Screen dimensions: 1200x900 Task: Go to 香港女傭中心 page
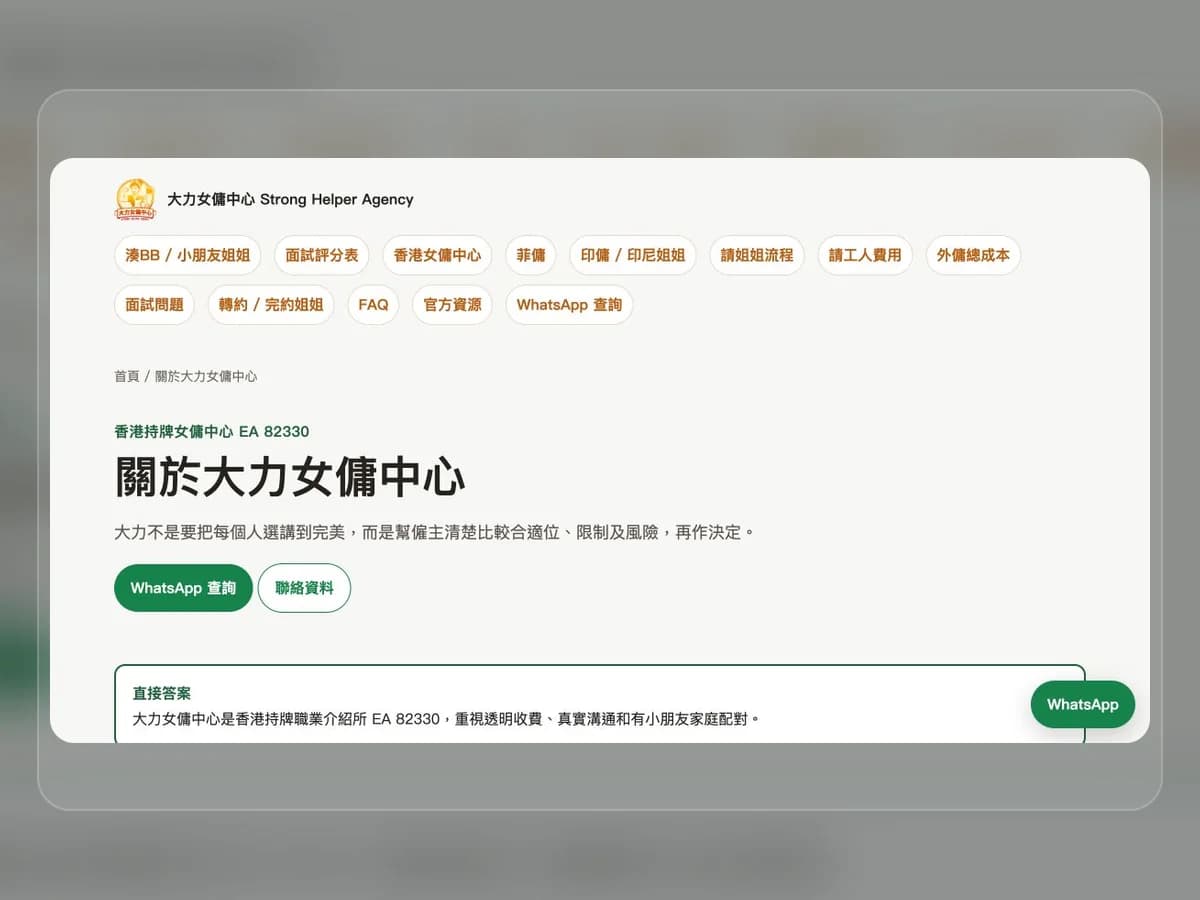[x=437, y=255]
